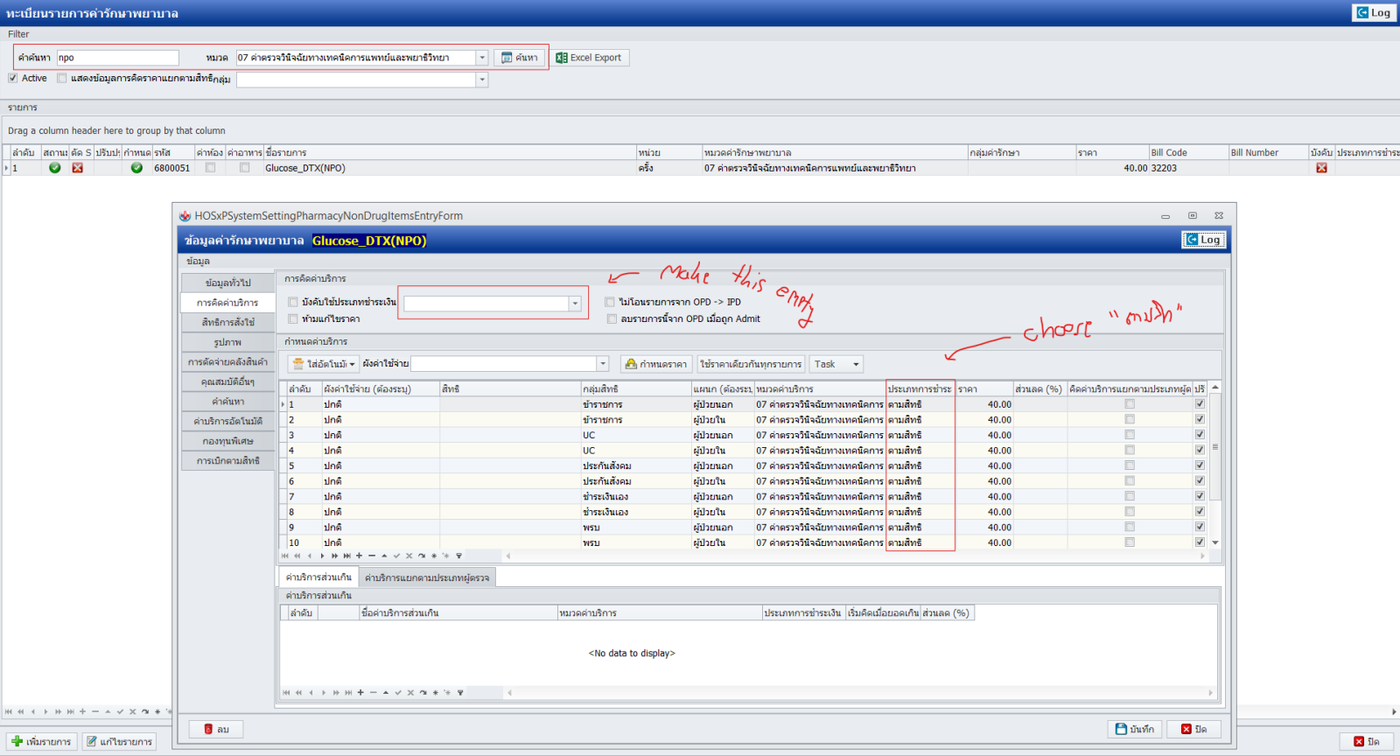This screenshot has height=756, width=1400.
Task: Click cancel-edit X in pricing grid navigator
Action: (x=409, y=555)
